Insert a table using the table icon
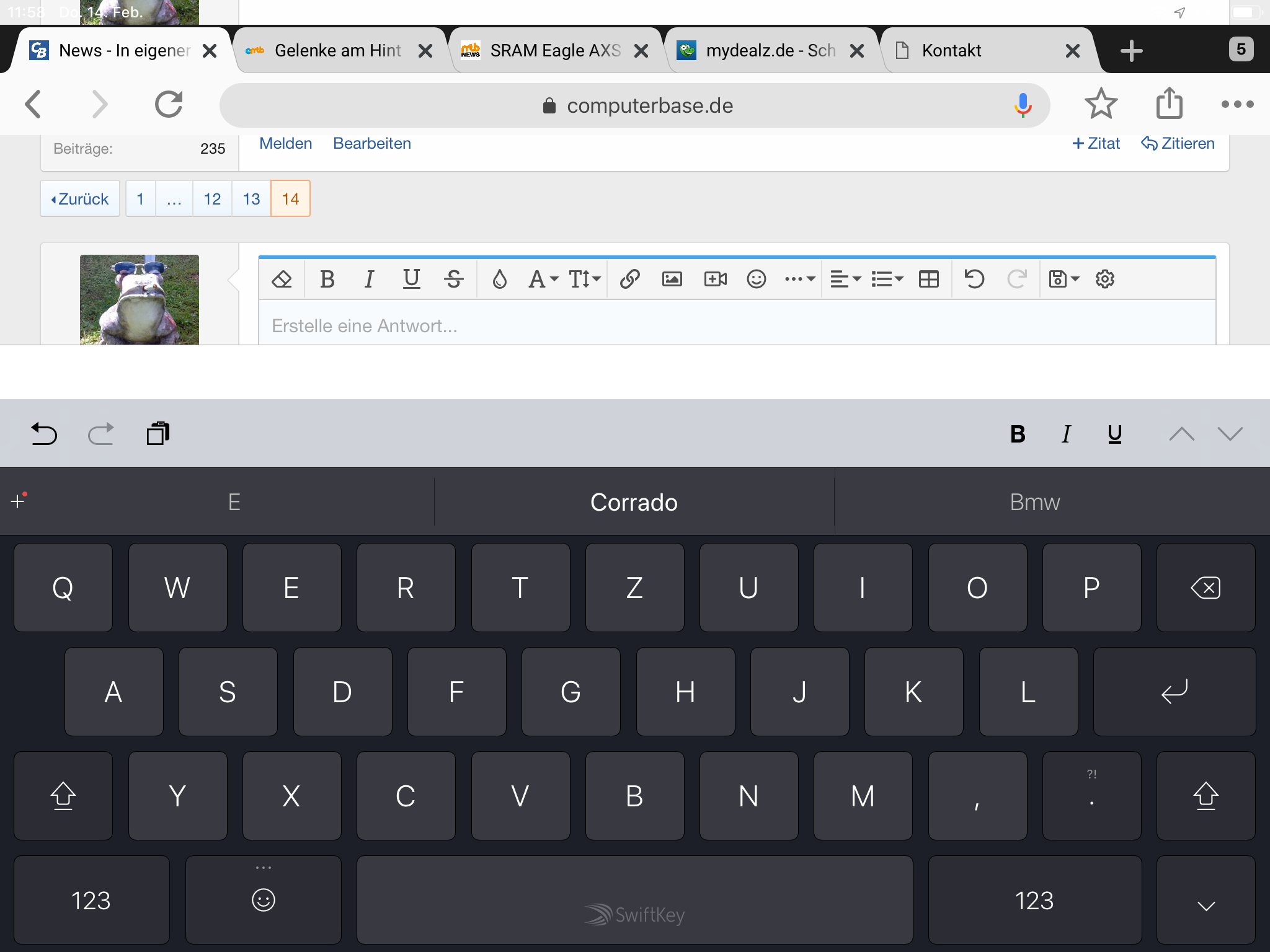The height and width of the screenshot is (952, 1270). (928, 279)
